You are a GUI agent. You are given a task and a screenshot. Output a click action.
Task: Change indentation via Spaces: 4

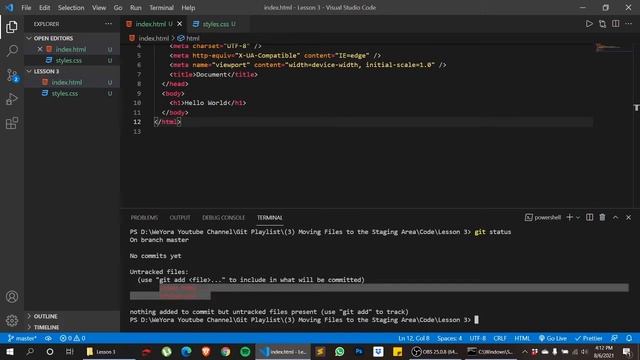[449, 338]
